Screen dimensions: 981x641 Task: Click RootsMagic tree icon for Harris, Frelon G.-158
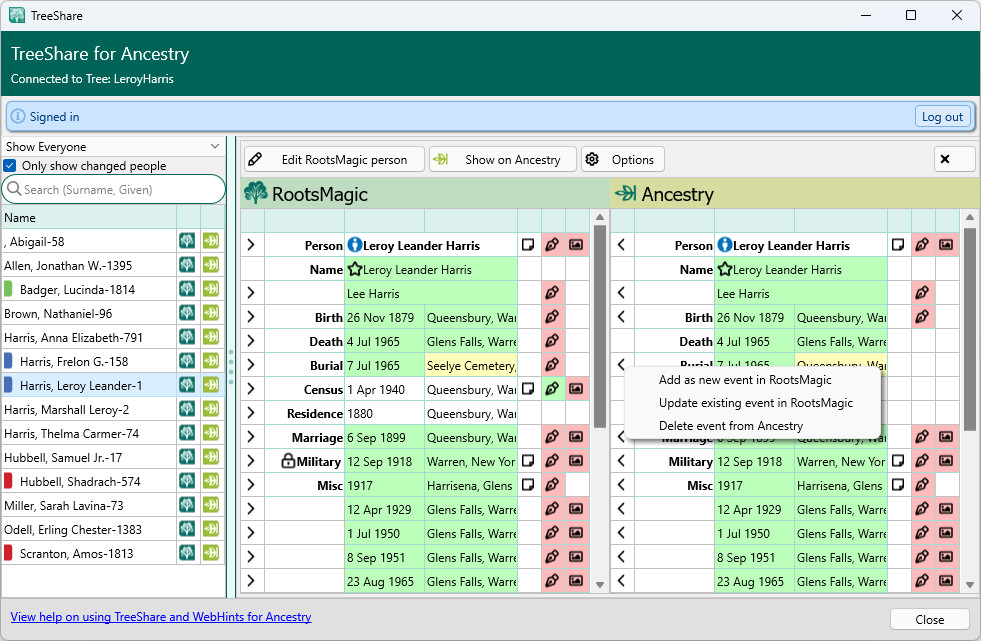pos(186,361)
